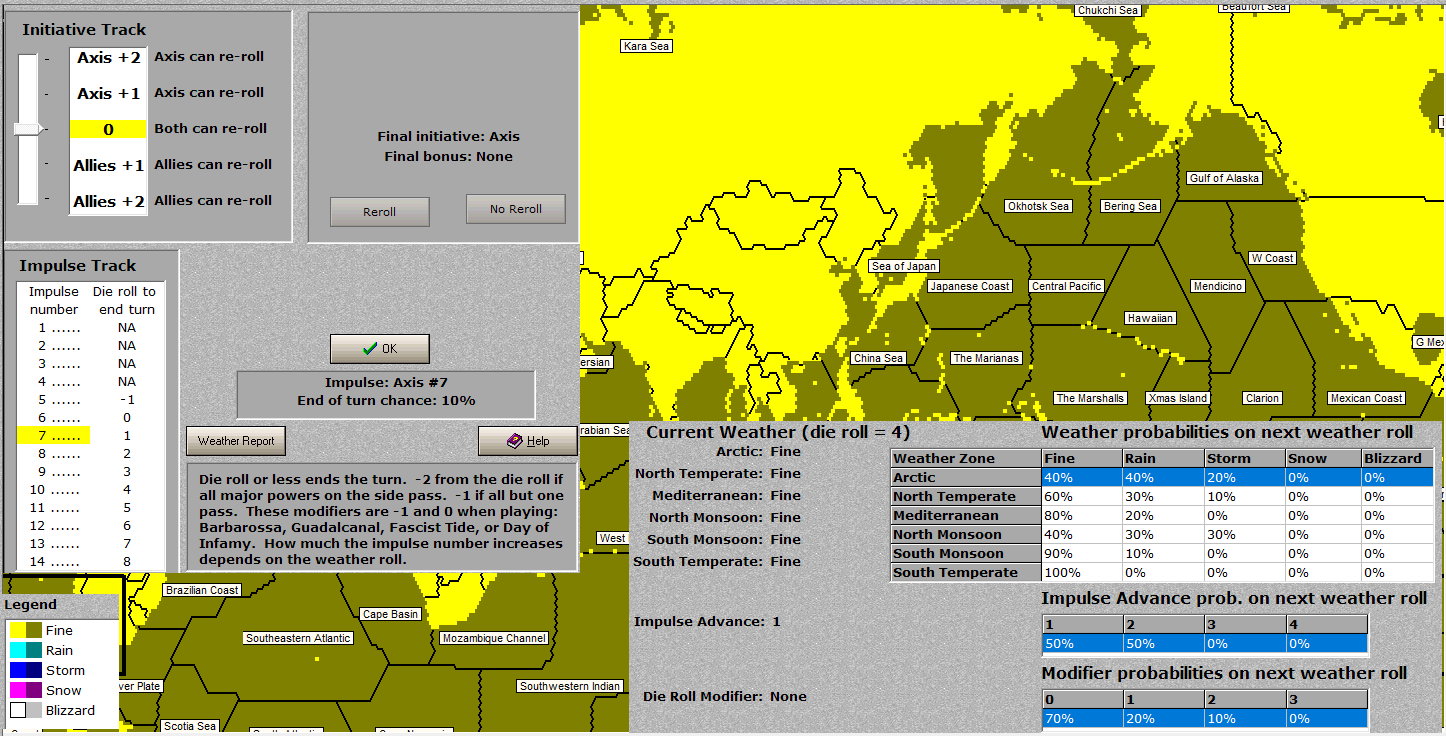Click the Hawaiian sea area label

tap(1150, 318)
